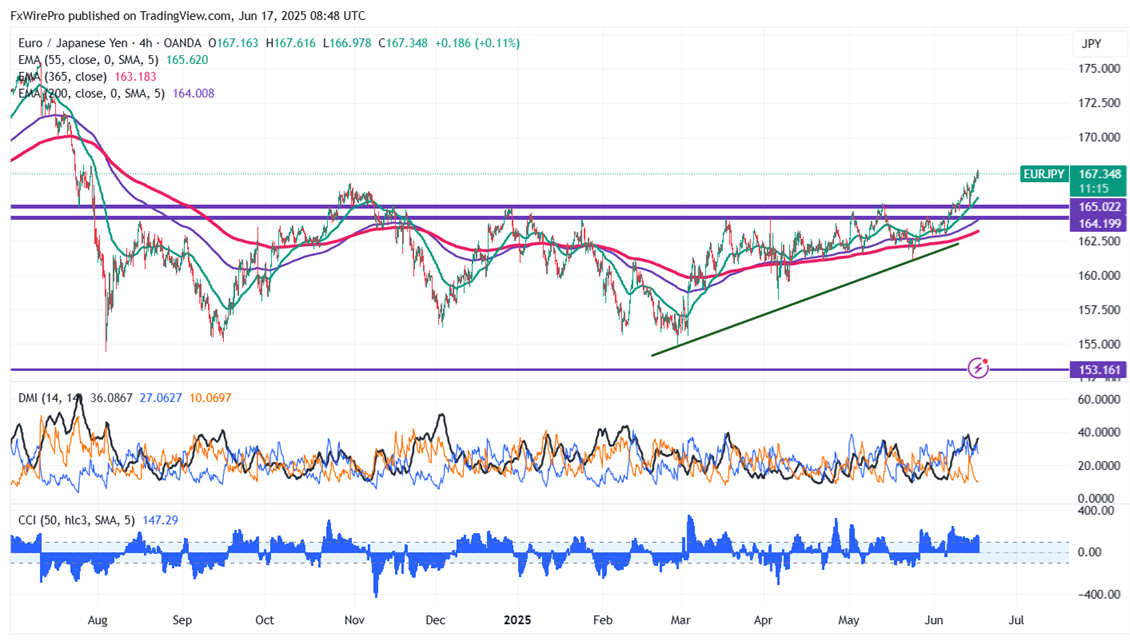Image resolution: width=1130 pixels, height=640 pixels.
Task: Click the CCI value 147.29
Action: [160, 520]
